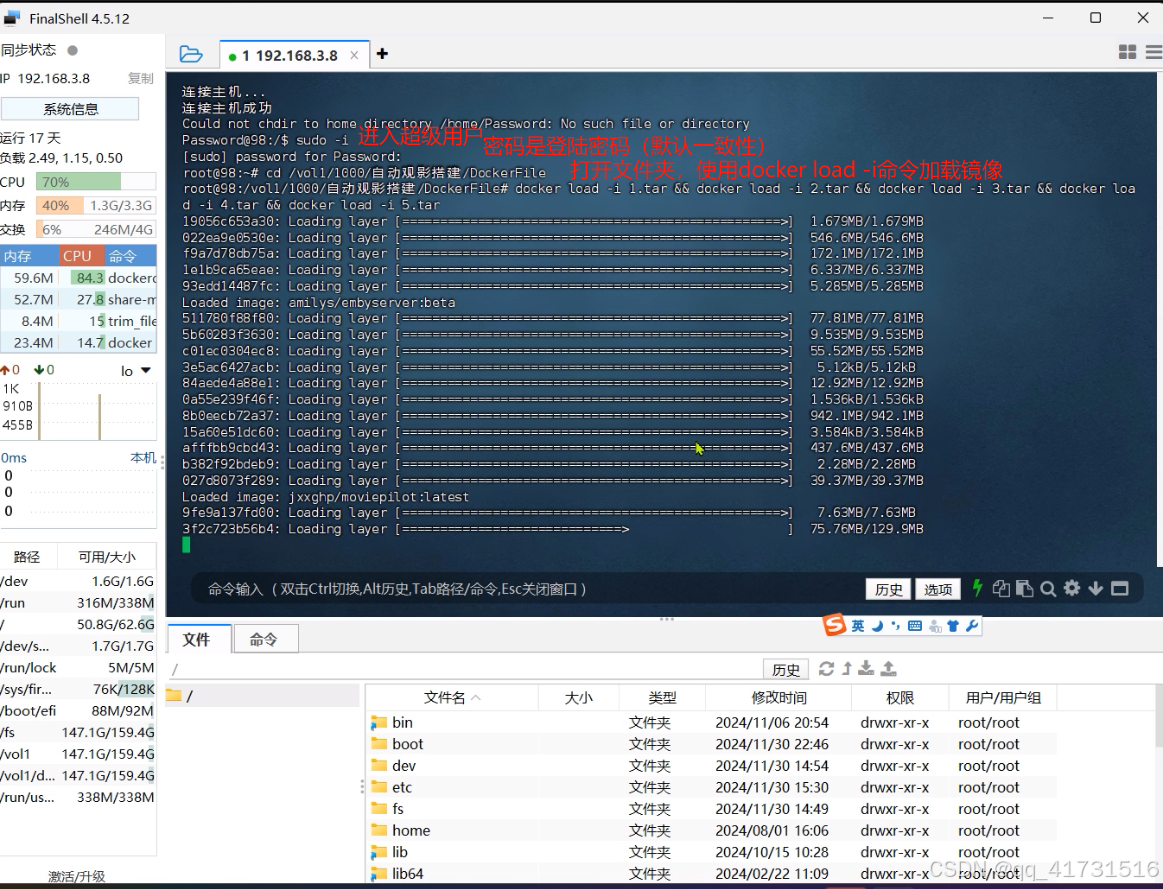Select the dev folder row
The height and width of the screenshot is (889, 1163).
pos(712,765)
